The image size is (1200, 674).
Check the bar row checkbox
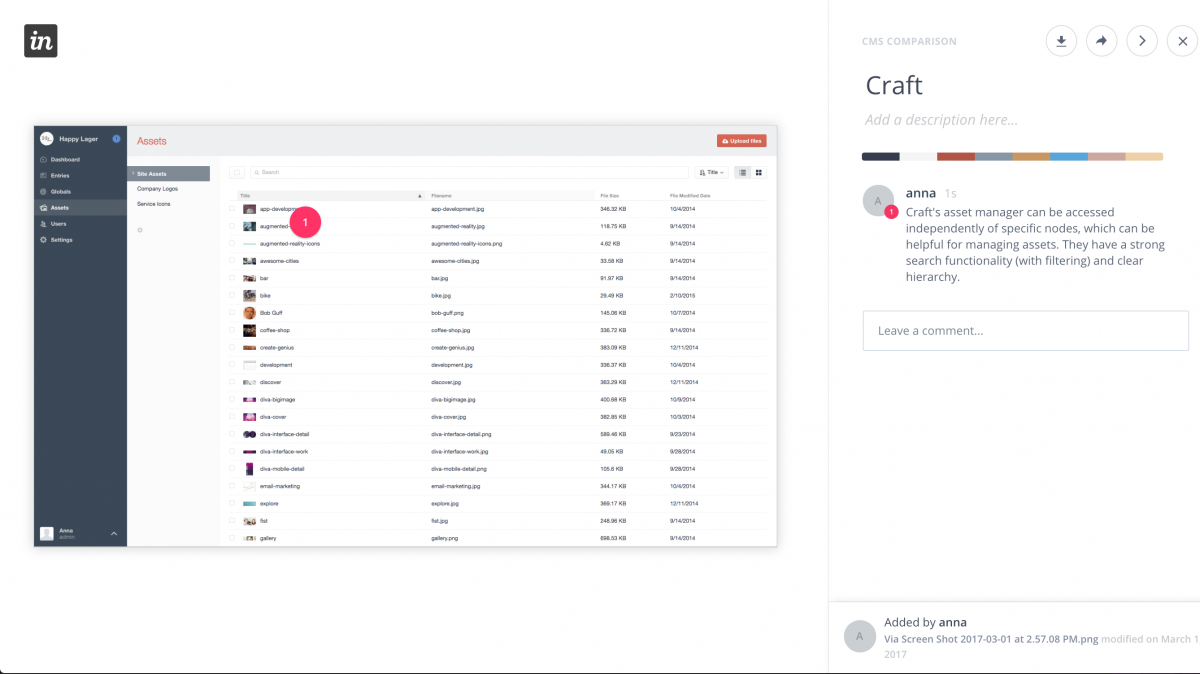[232, 278]
